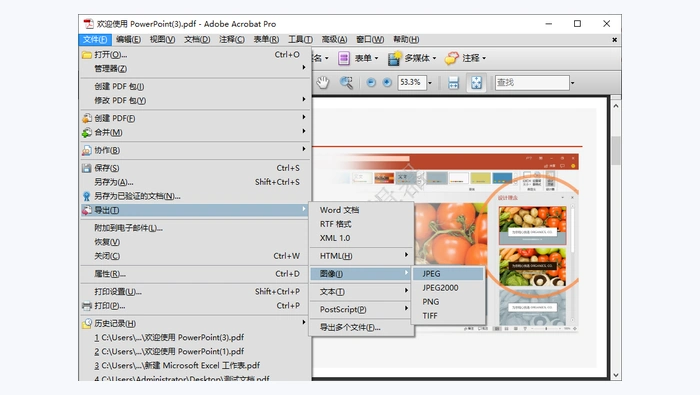The width and height of the screenshot is (700, 395).
Task: Open the Window (窗口) menu
Action: [x=370, y=40]
